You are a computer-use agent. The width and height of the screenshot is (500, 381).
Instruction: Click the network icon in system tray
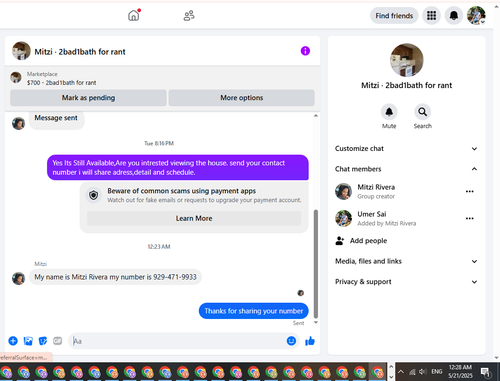(x=412, y=371)
